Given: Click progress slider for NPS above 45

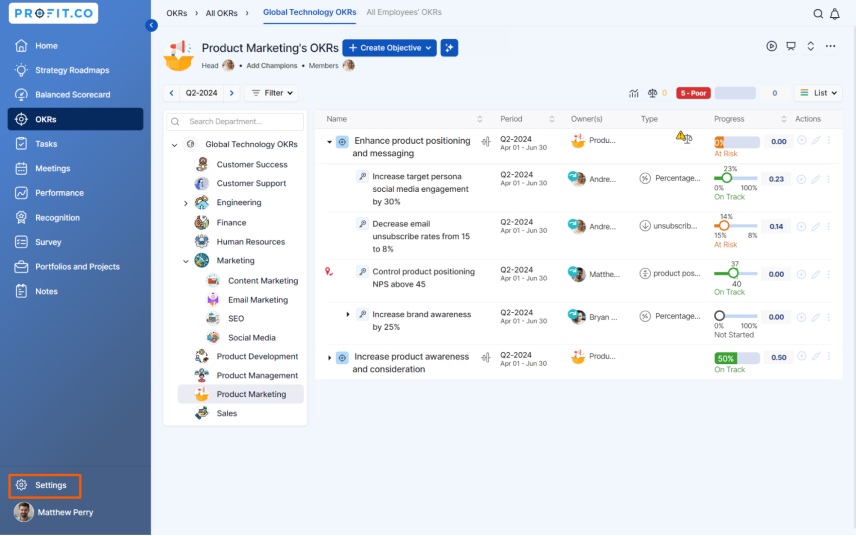Looking at the screenshot, I should [x=735, y=273].
